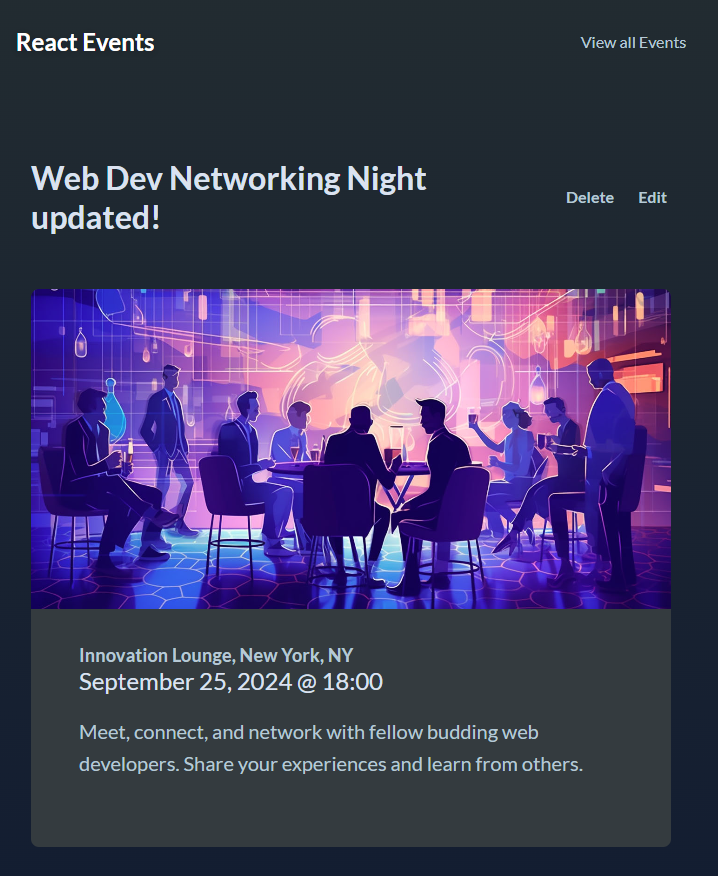Click the event banner illustration
718x876 pixels.
click(x=351, y=449)
